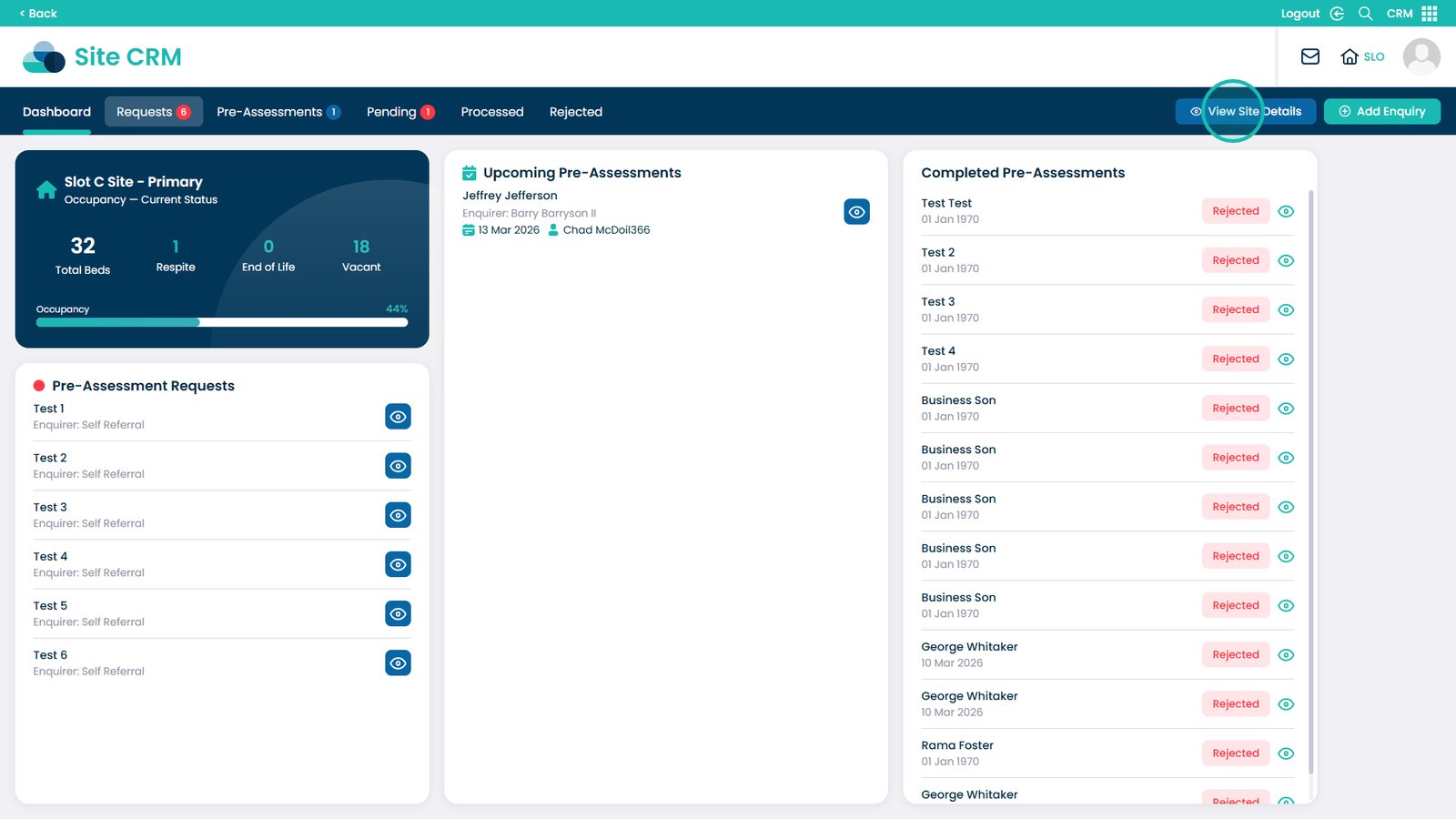Viewport: 1456px width, 819px height.
Task: Click the View Site Details button
Action: pos(1245,111)
